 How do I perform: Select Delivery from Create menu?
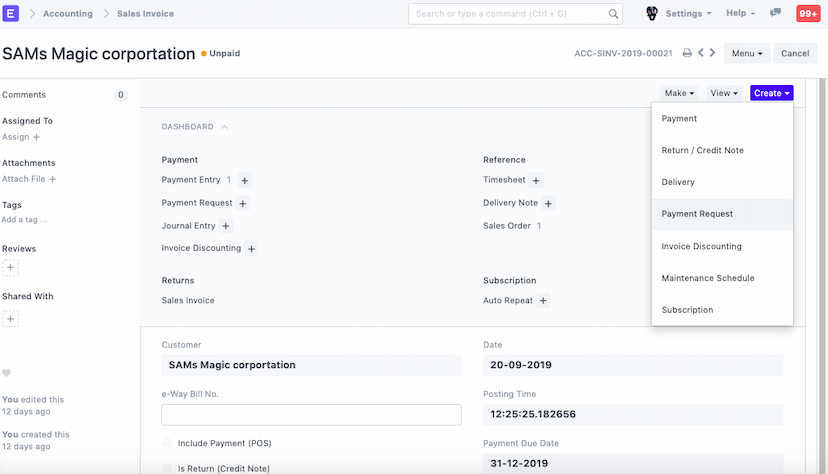(722, 182)
